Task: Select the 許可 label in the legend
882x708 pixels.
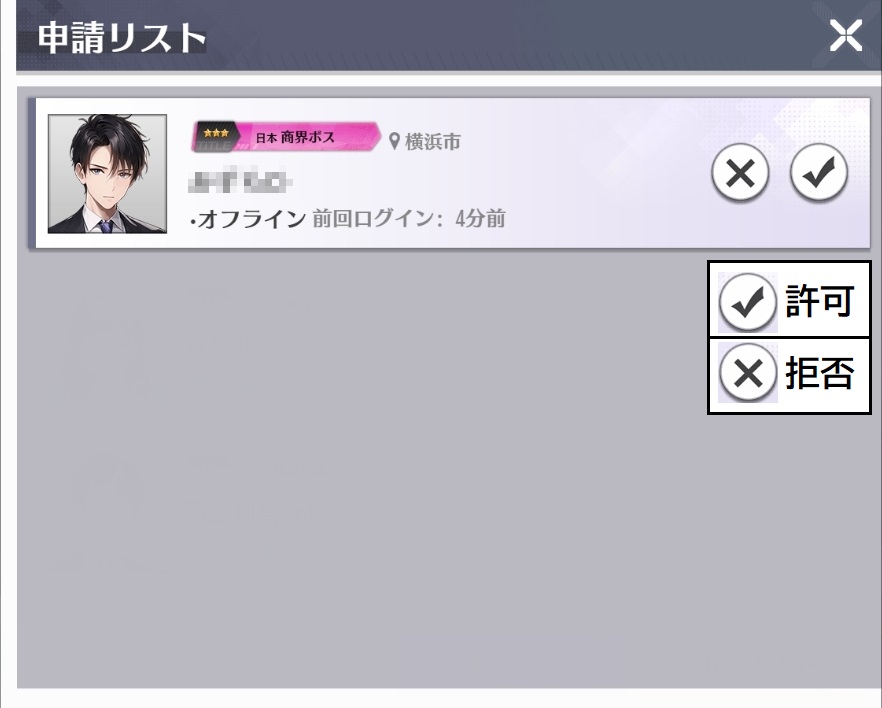Action: [820, 301]
